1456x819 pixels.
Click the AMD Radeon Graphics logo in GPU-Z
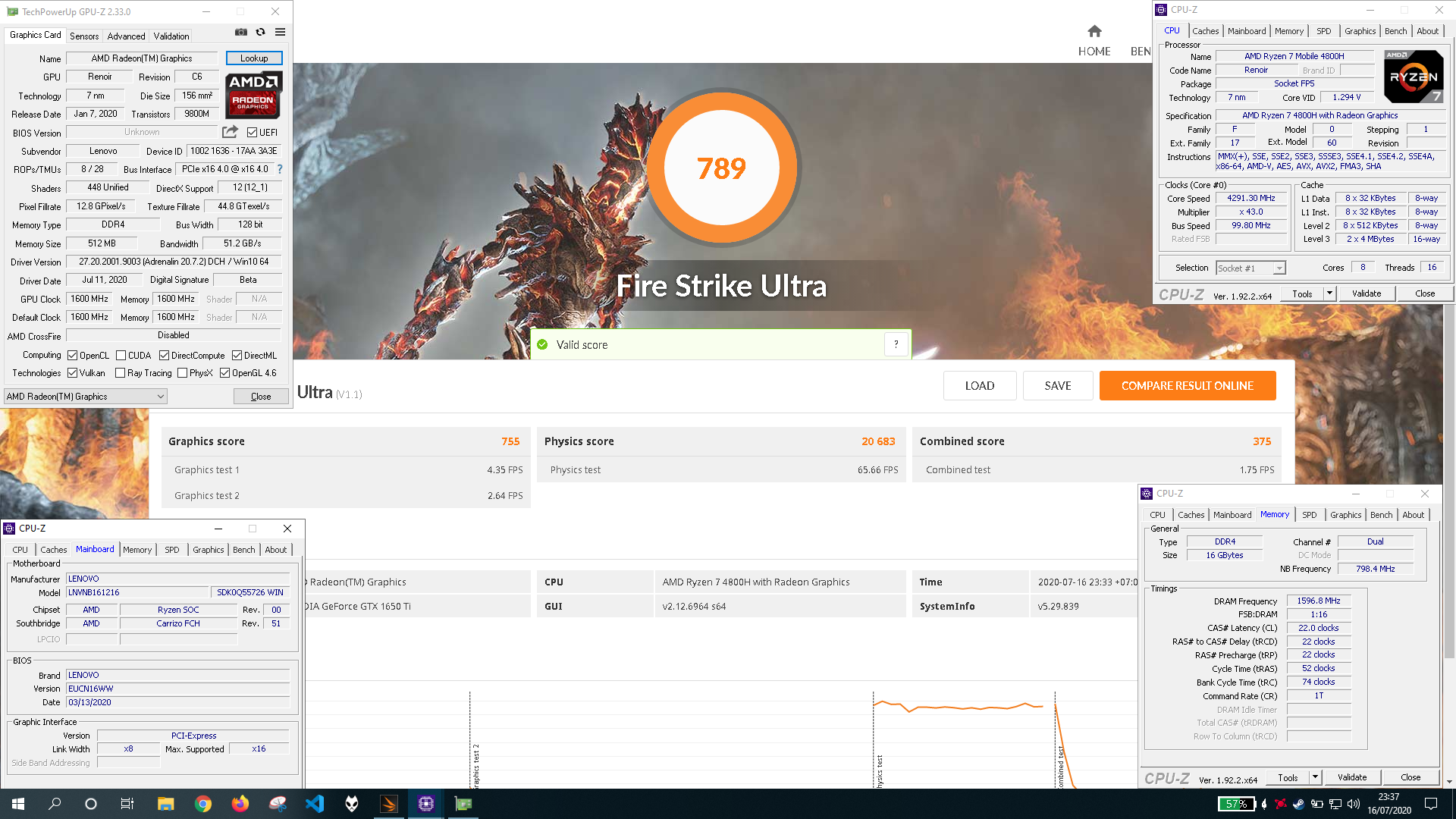tap(253, 95)
